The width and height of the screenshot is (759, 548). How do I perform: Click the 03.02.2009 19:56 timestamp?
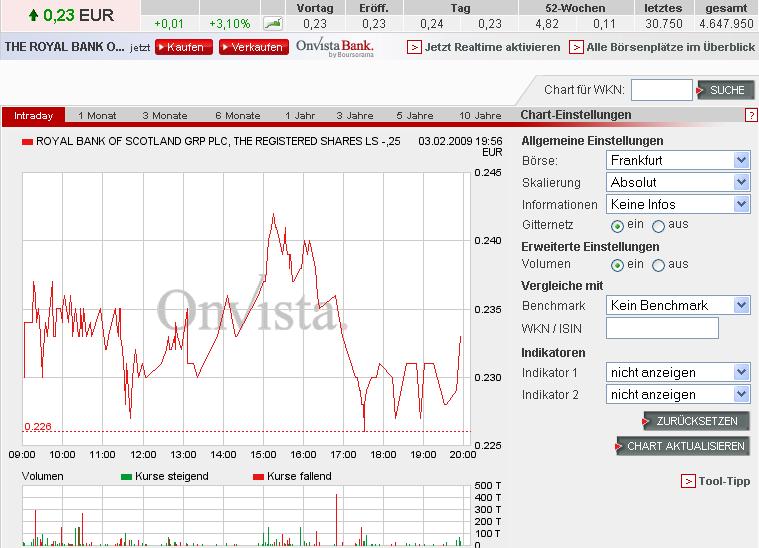pyautogui.click(x=460, y=141)
